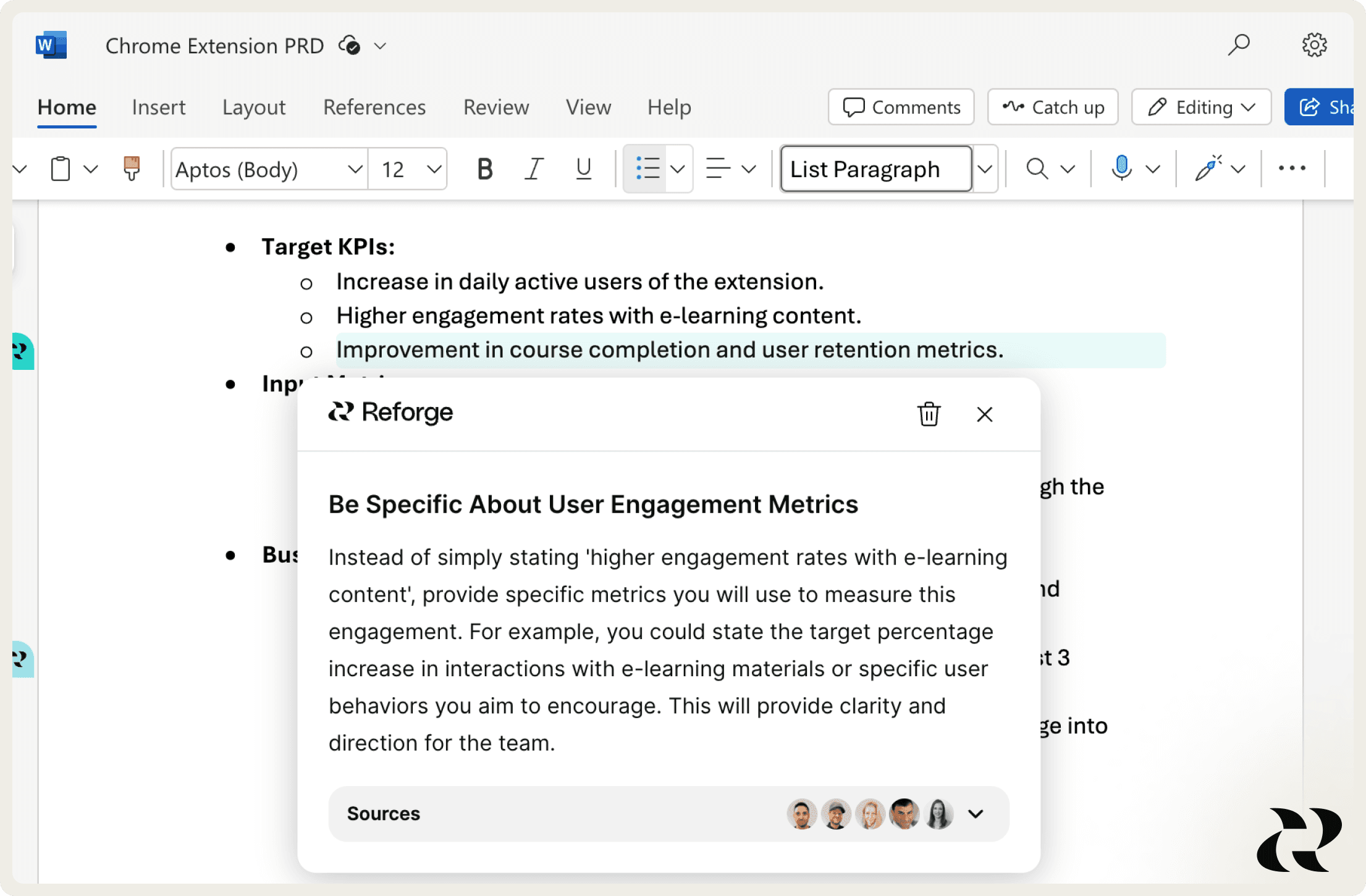Switch to the References ribbon tab
Image resolution: width=1366 pixels, height=896 pixels.
pos(374,107)
